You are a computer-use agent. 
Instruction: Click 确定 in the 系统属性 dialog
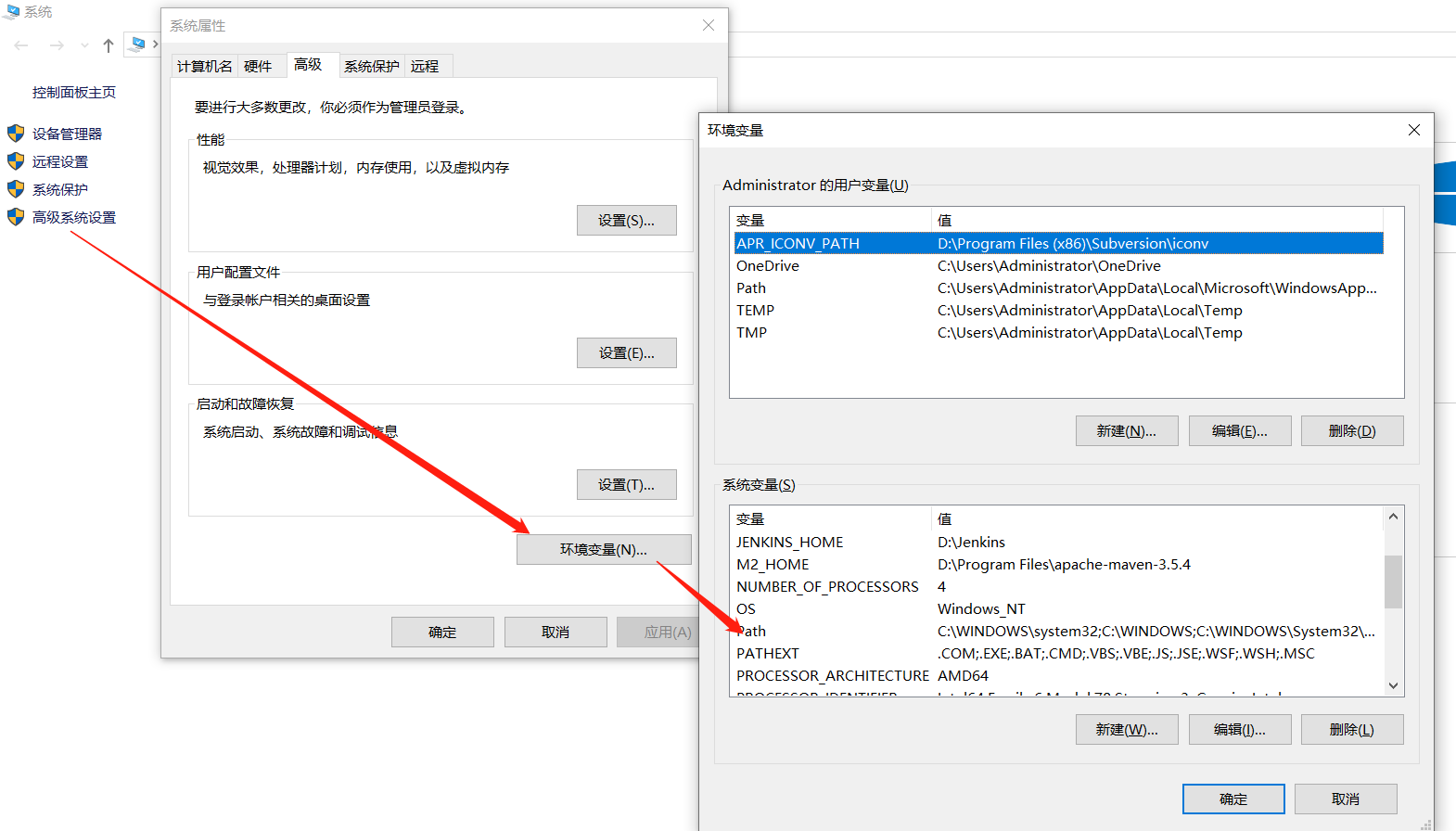(x=442, y=632)
